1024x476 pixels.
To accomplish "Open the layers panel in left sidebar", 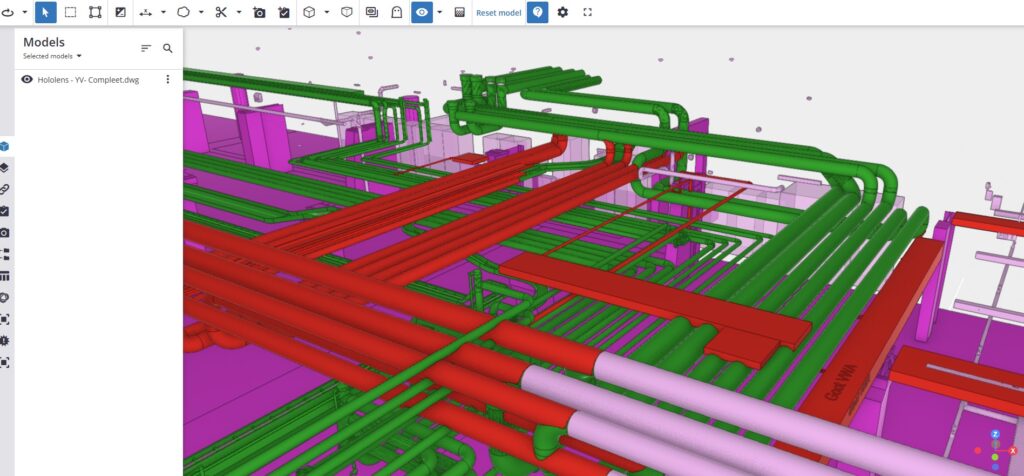I will [x=5, y=167].
